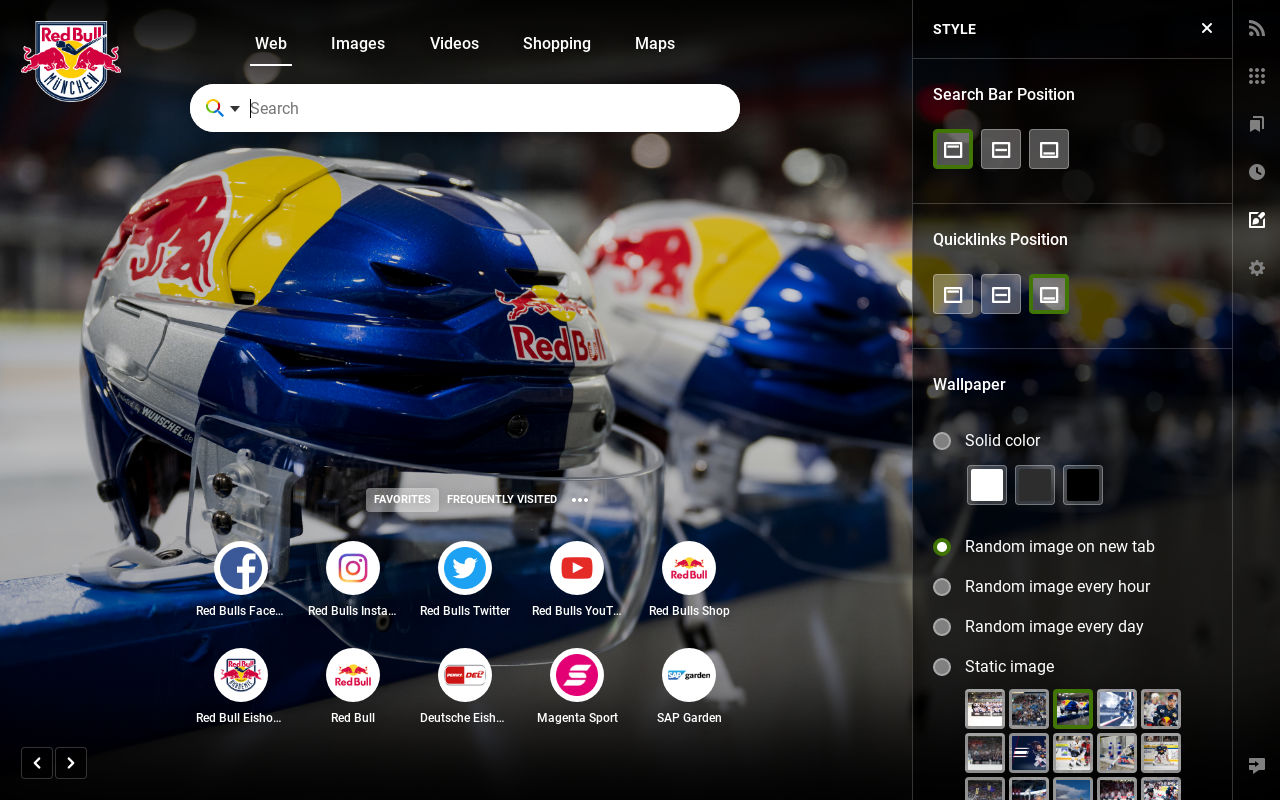Screen dimensions: 1280x800
Task: Open the Red Bull quicklink icon
Action: click(353, 675)
